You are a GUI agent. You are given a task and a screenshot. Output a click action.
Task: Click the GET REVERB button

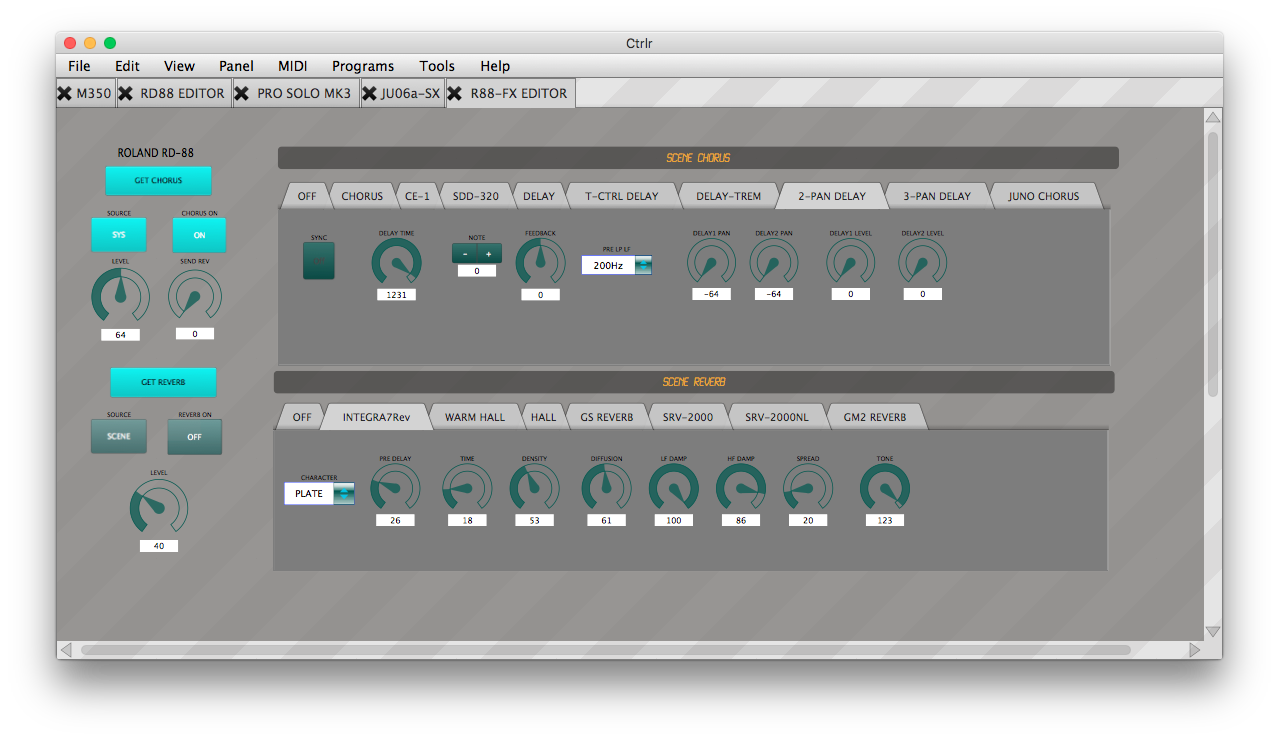(162, 382)
